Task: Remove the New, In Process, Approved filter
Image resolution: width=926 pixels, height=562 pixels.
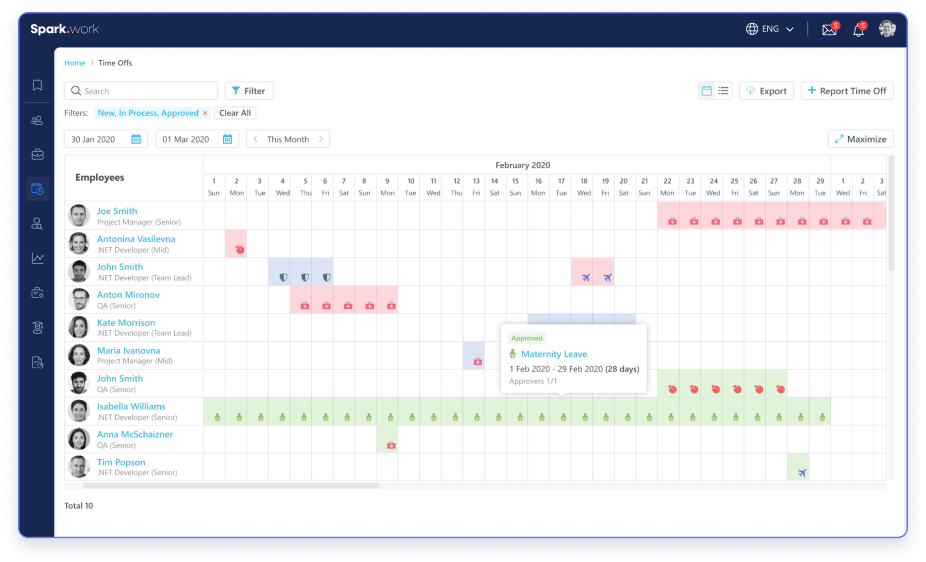Action: (x=206, y=113)
